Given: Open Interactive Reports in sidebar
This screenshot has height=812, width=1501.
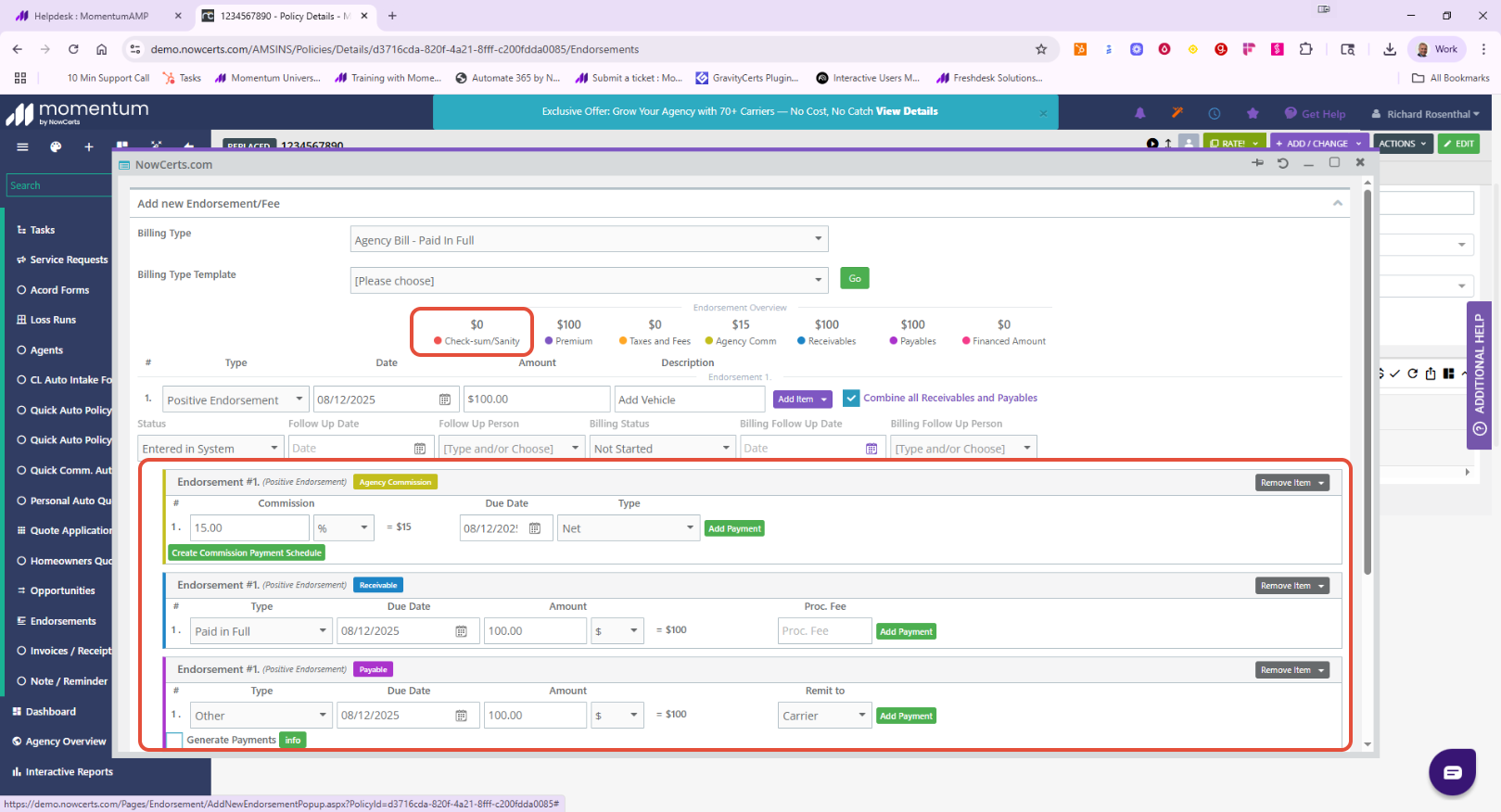Looking at the screenshot, I should (x=70, y=772).
